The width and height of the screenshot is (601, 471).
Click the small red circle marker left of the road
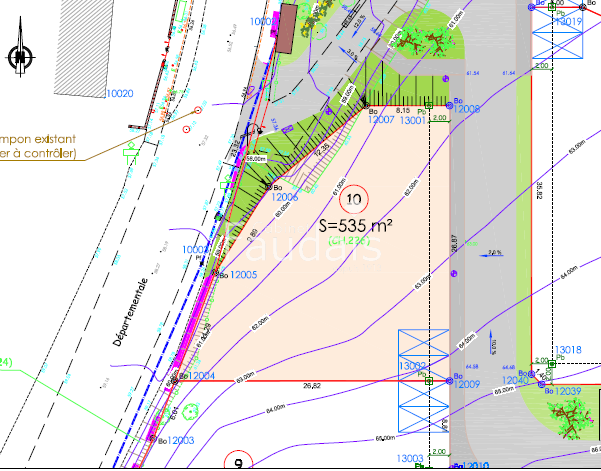[x=186, y=129]
